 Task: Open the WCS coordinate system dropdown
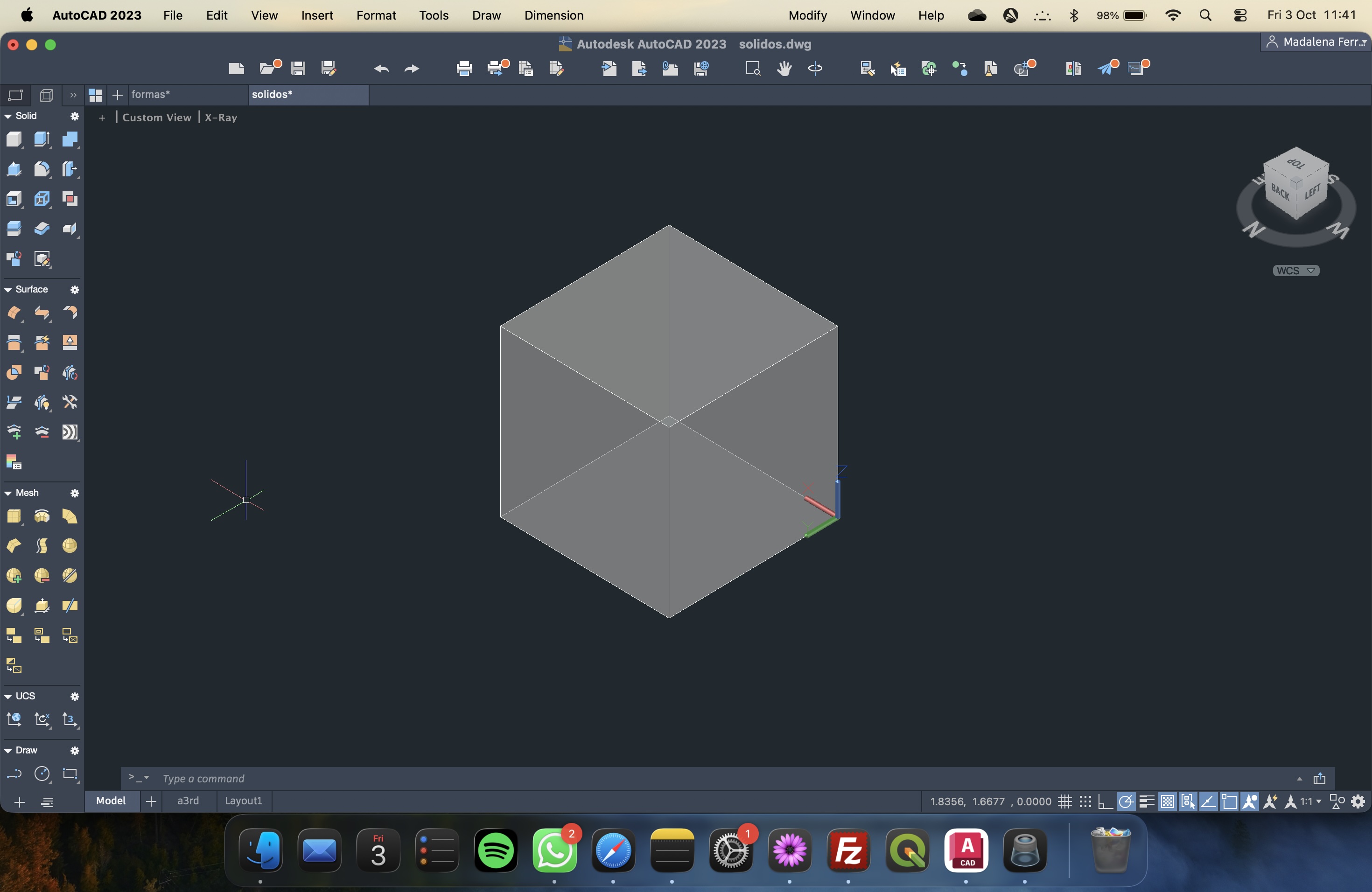point(1295,271)
